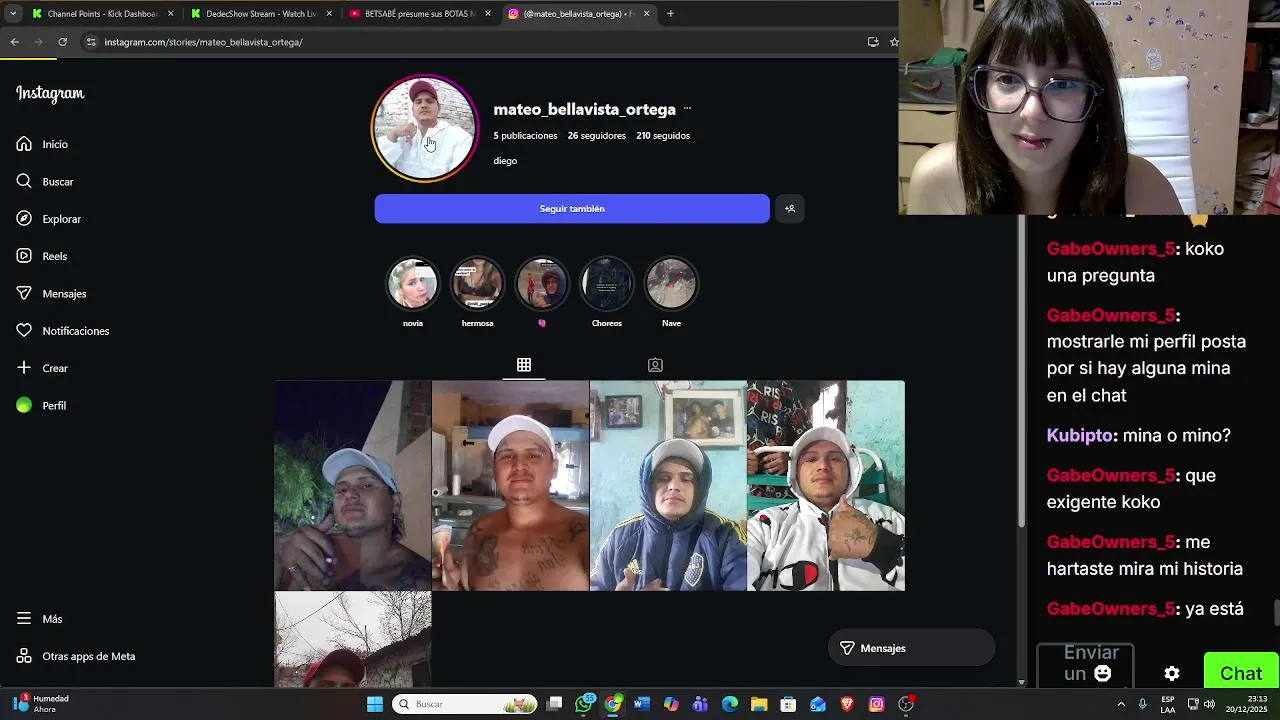Click Crear to make a new post
The height and width of the screenshot is (720, 1280).
[x=42, y=368]
